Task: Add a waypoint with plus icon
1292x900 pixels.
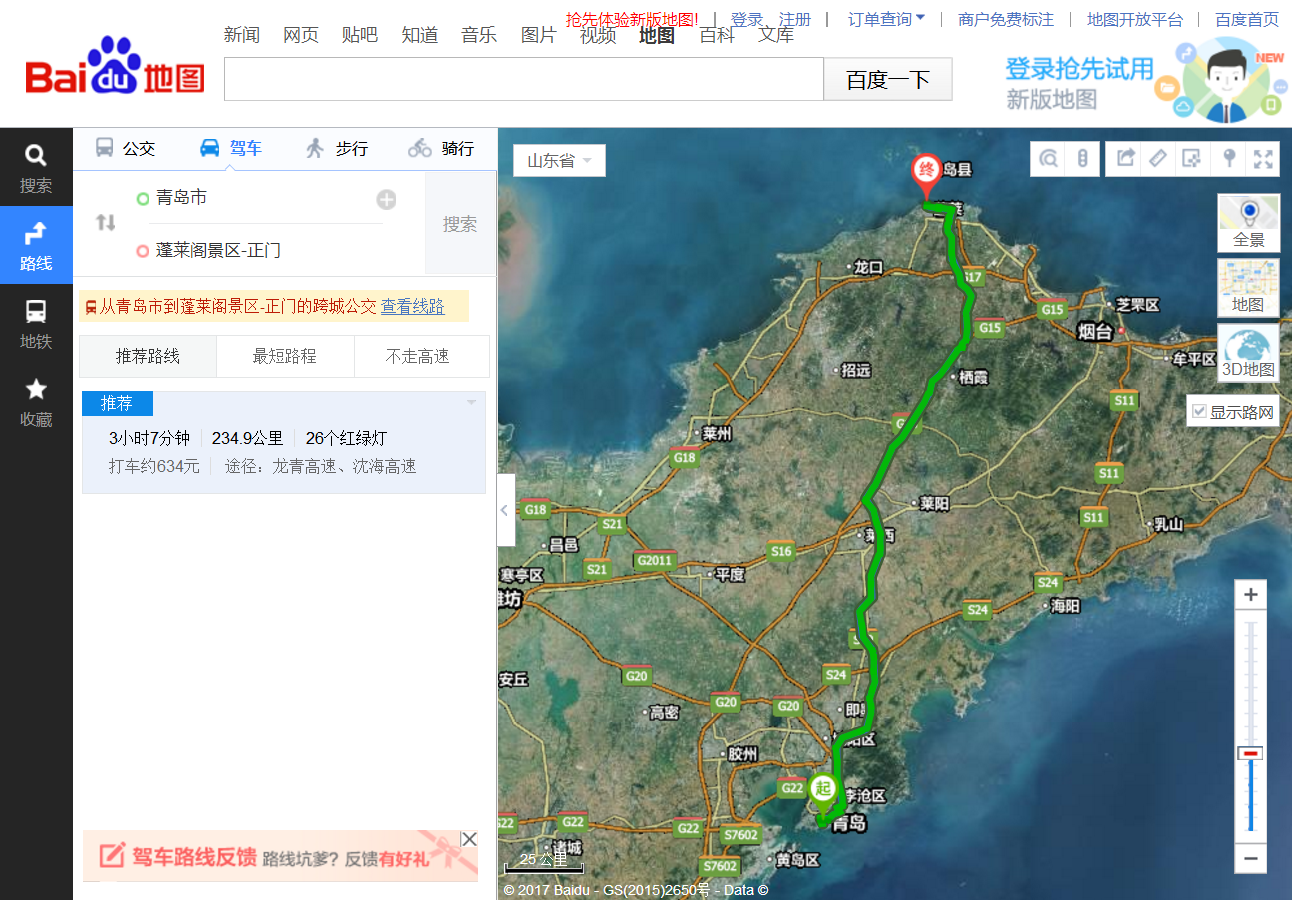Action: click(386, 200)
